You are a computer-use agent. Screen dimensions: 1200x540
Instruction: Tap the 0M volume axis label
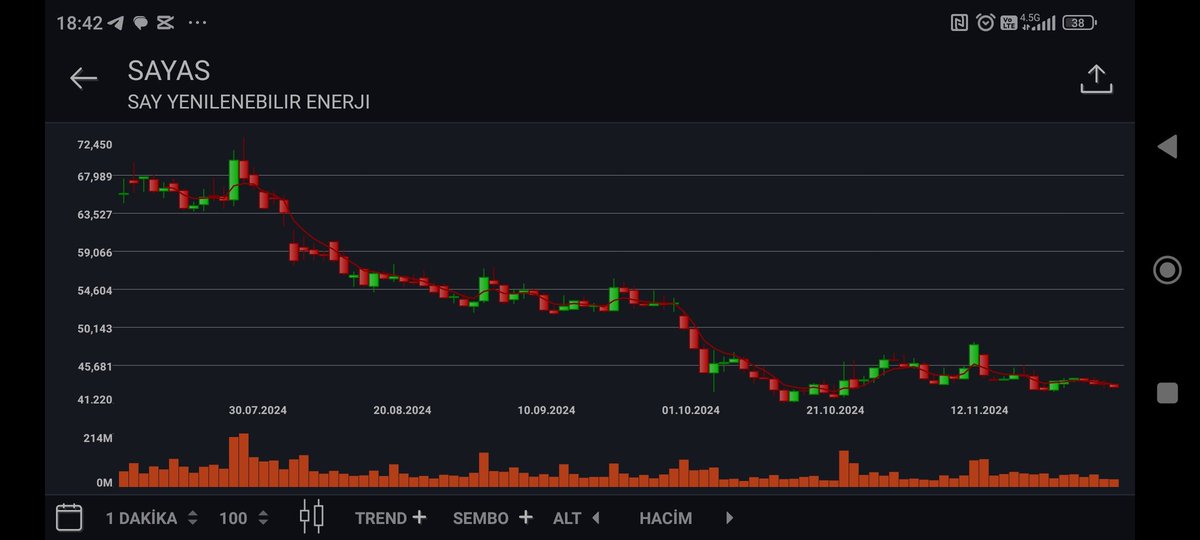pyautogui.click(x=104, y=483)
